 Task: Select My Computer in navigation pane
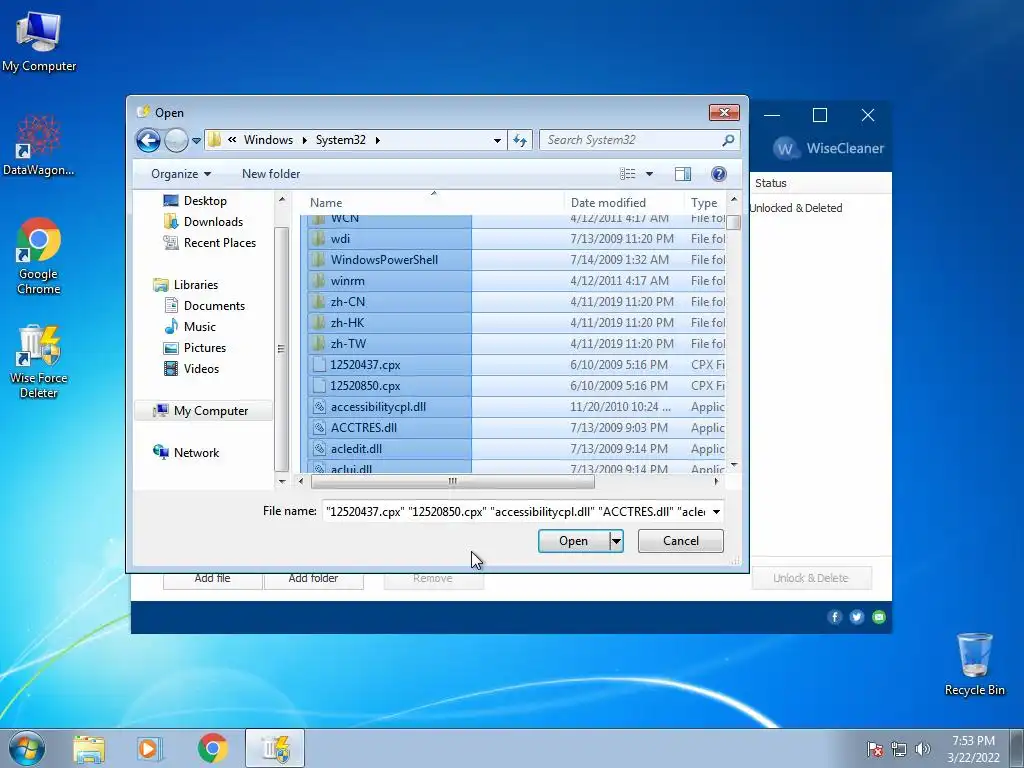point(203,411)
